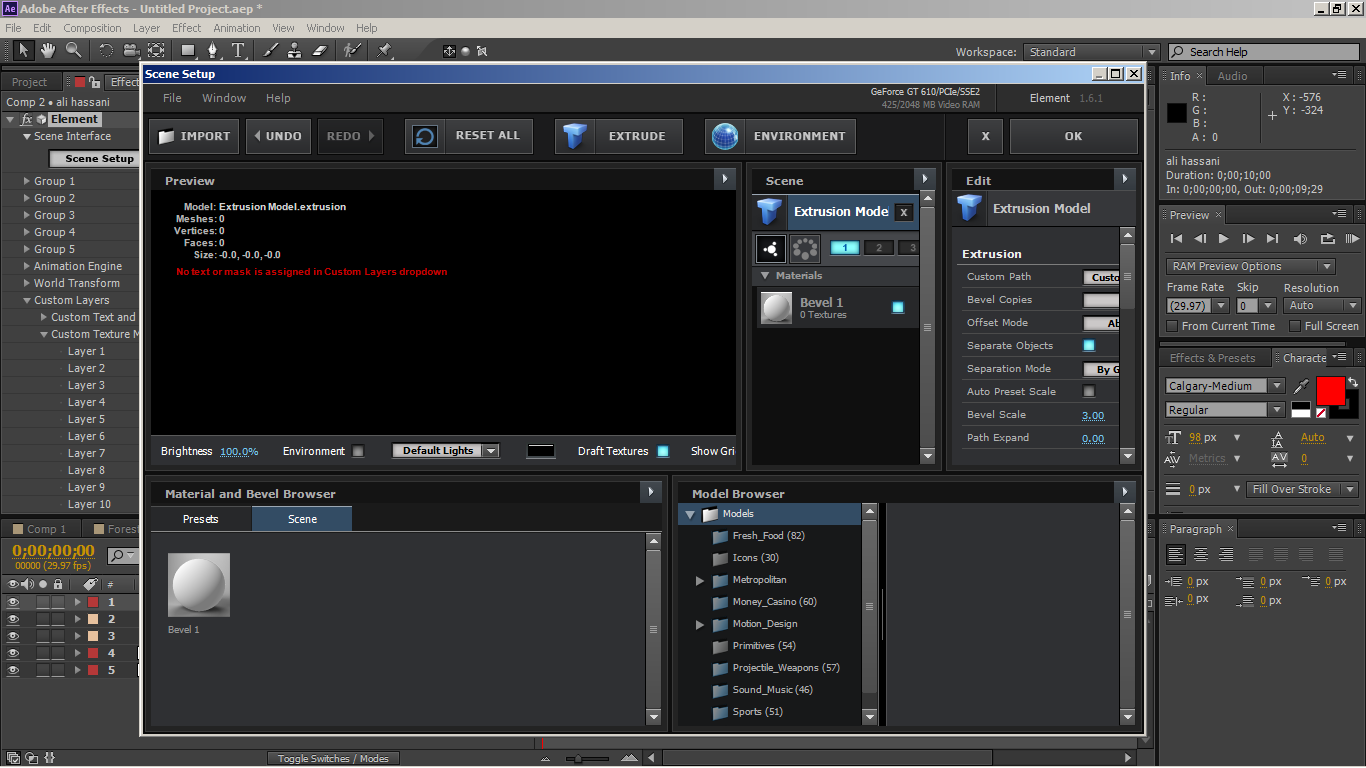Go to last frame in Preview
Screen dimensions: 1366x768
1272,239
